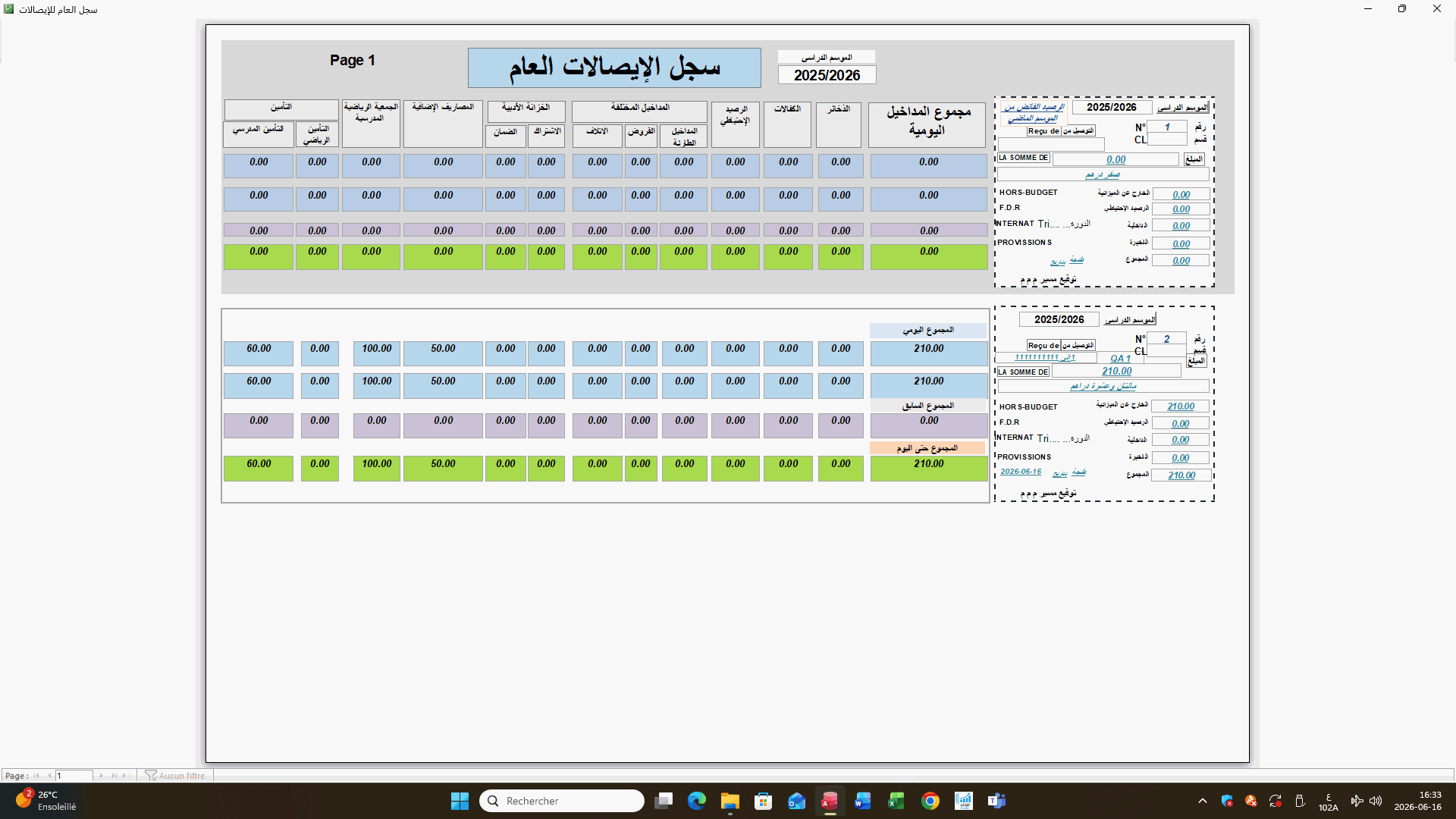
Task: Advance to the next report page
Action: tap(101, 776)
